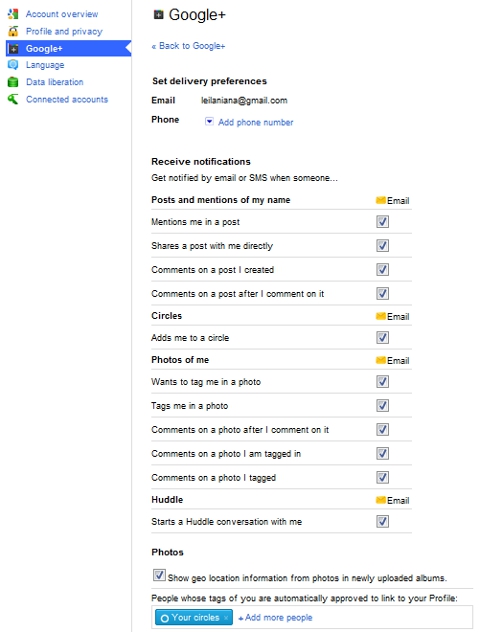Remove Your circles chip with x
The width and height of the screenshot is (480, 632).
click(226, 617)
